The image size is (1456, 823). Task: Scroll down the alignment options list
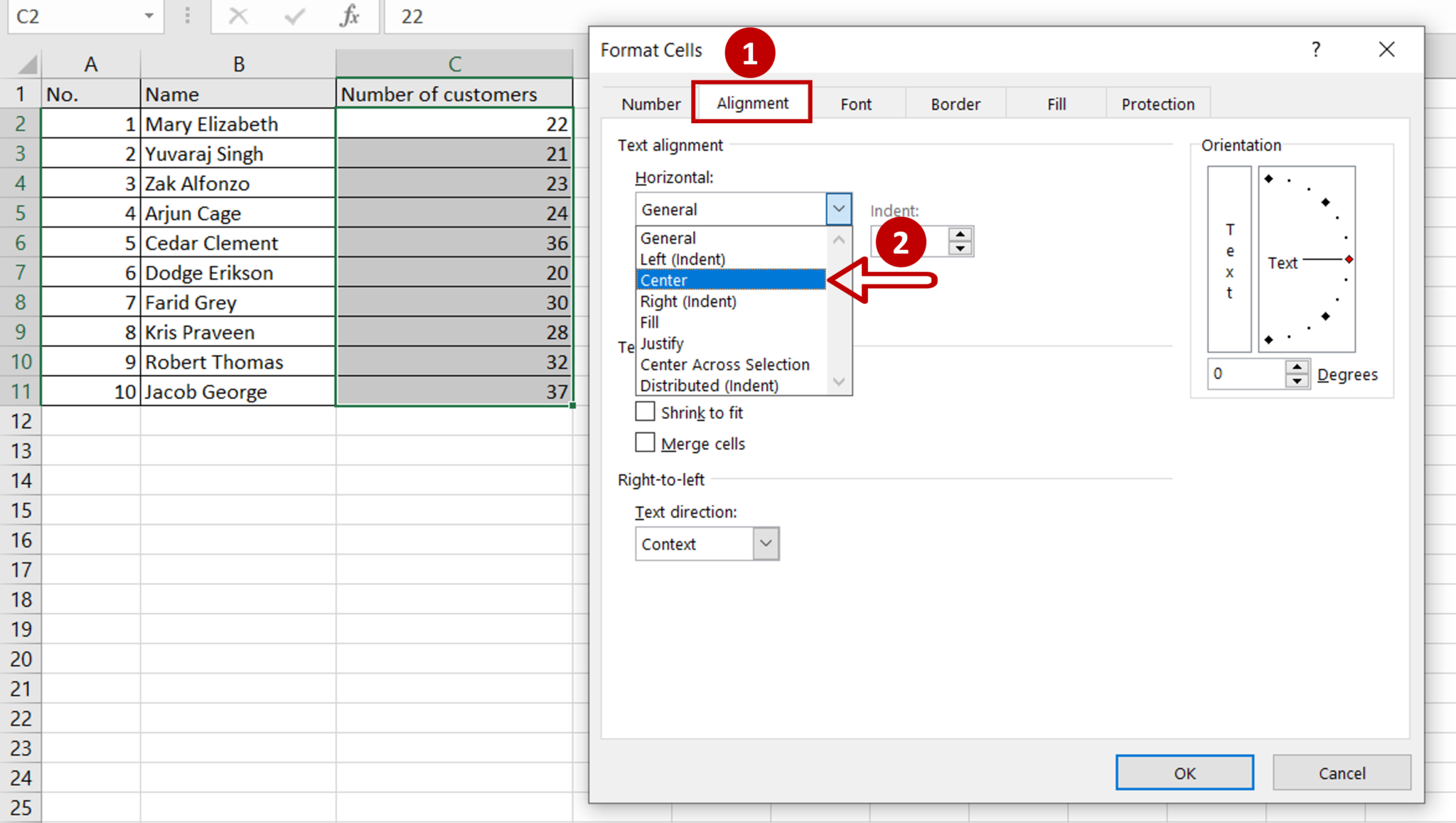839,384
